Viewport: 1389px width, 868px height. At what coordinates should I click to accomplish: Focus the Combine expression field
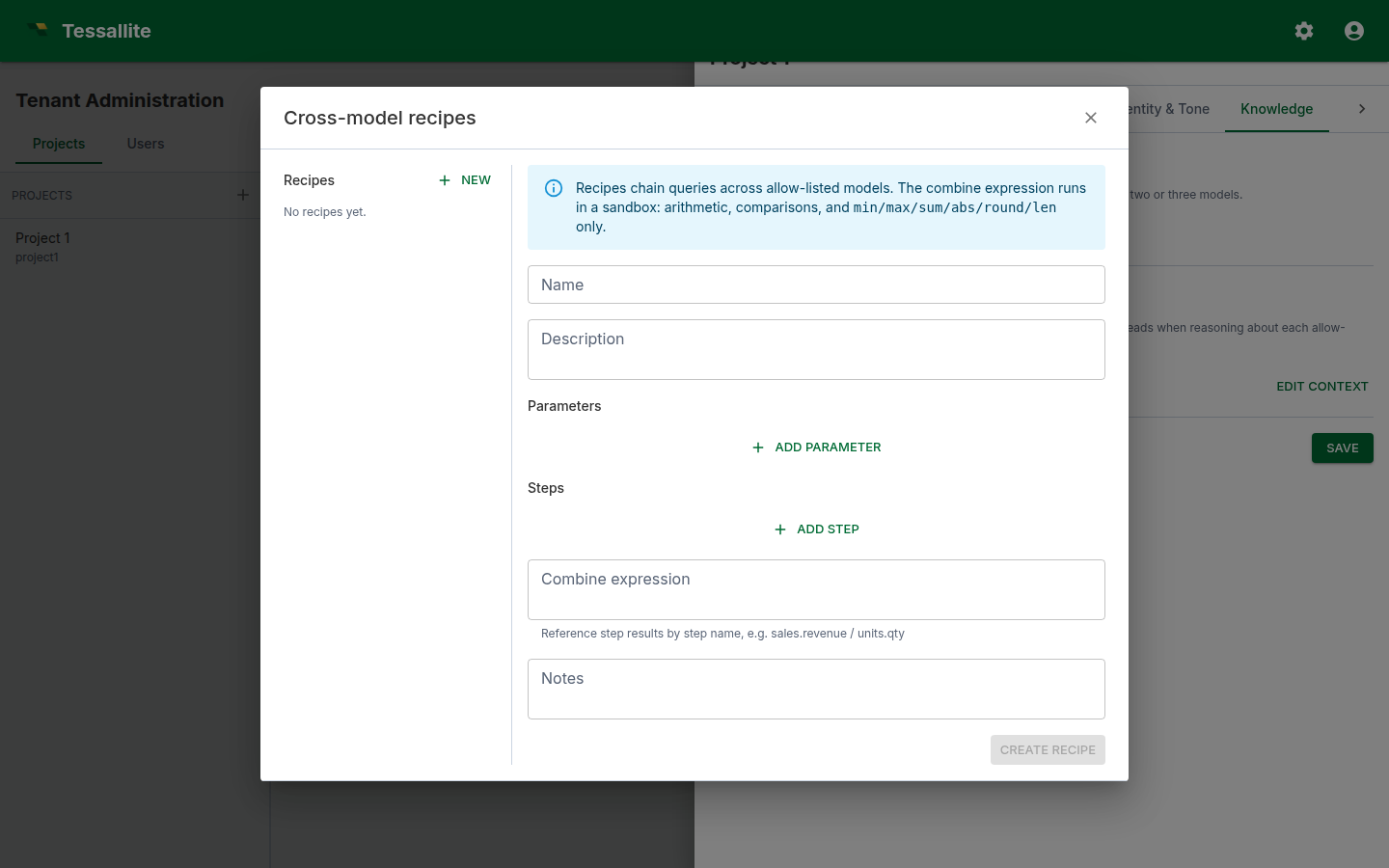(816, 589)
